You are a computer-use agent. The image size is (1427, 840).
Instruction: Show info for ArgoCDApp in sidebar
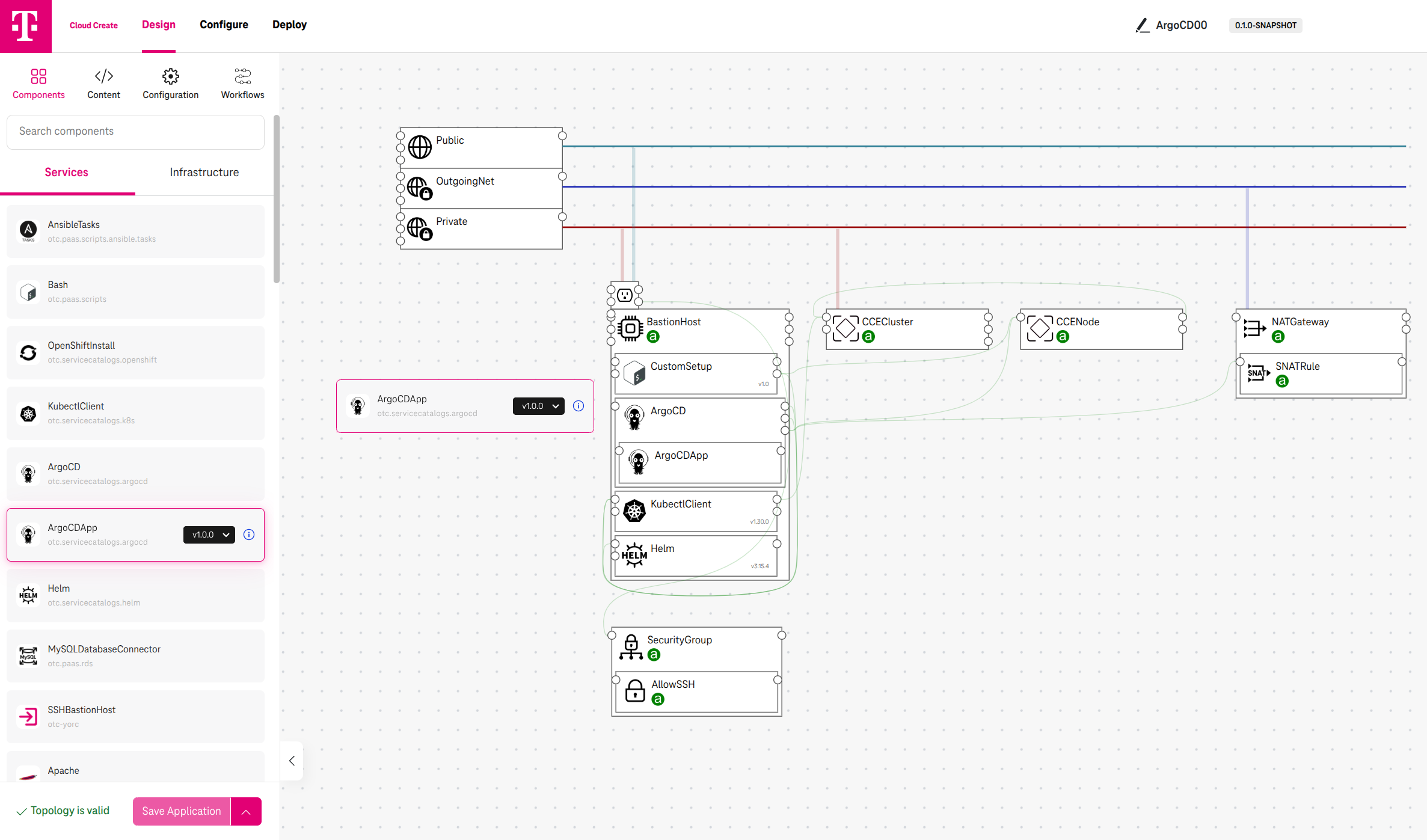coord(249,535)
